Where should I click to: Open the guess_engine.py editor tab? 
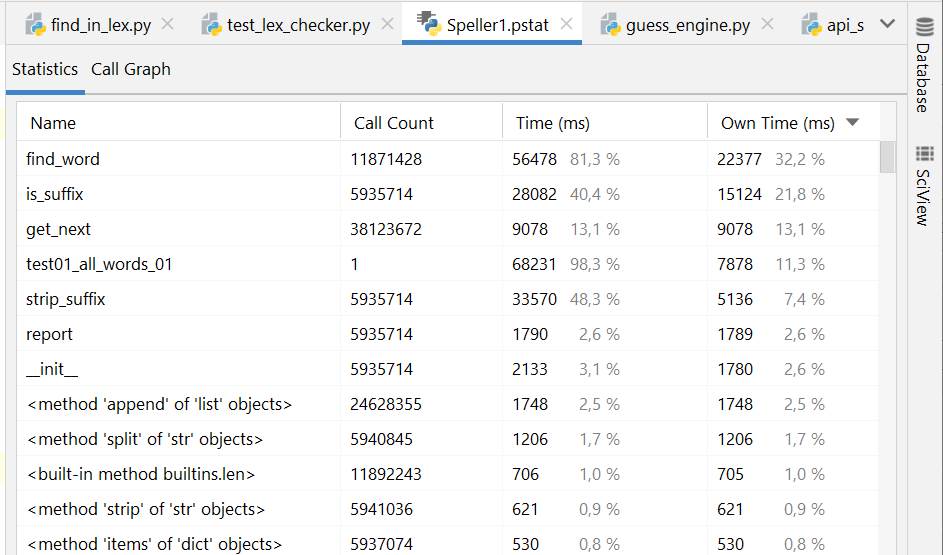[x=687, y=25]
